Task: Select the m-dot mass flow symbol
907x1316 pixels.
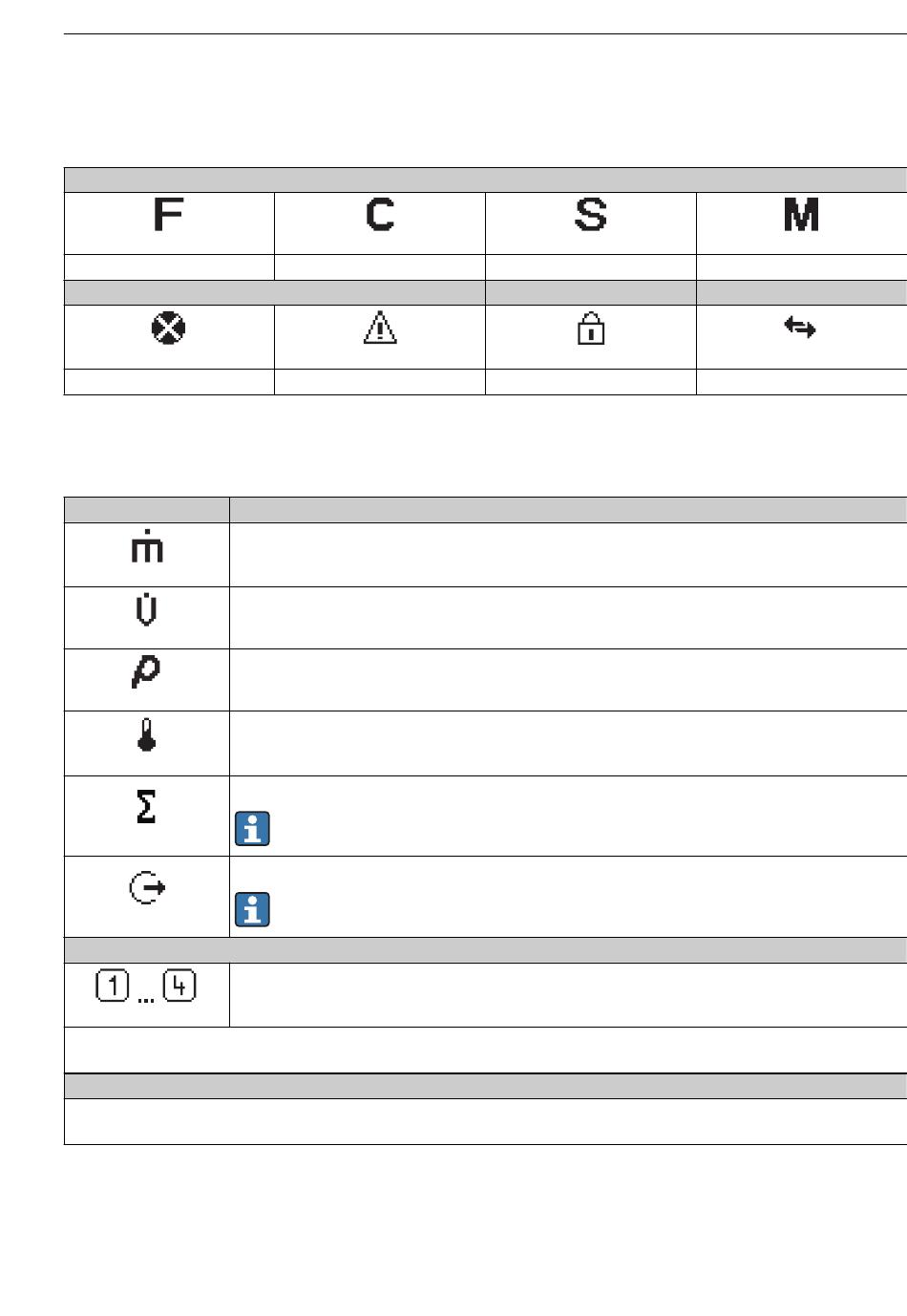Action: [147, 544]
